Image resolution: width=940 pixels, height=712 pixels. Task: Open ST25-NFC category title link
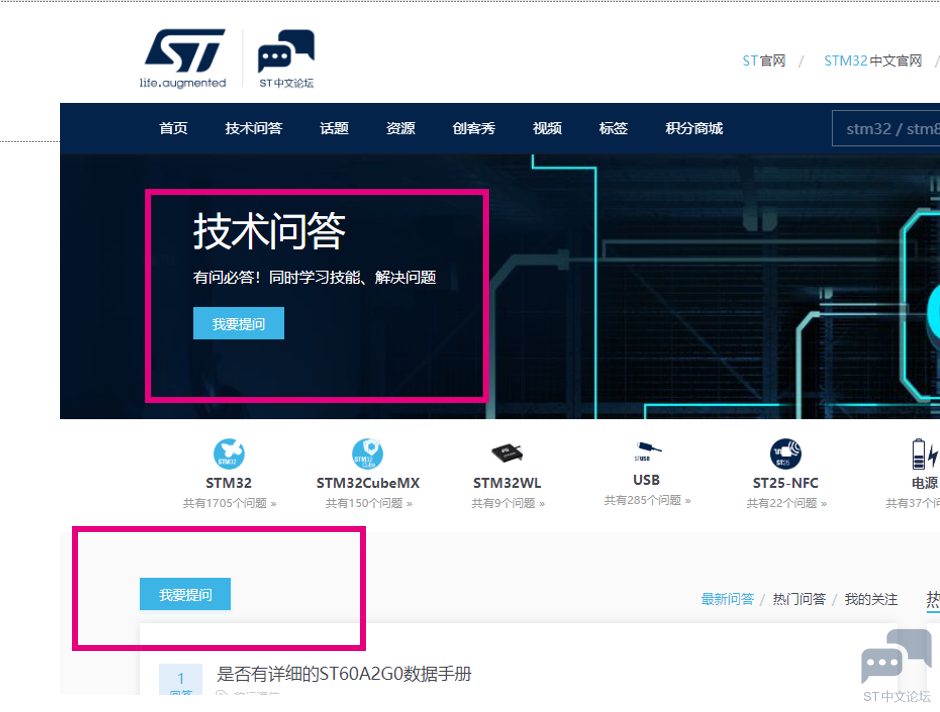[785, 483]
